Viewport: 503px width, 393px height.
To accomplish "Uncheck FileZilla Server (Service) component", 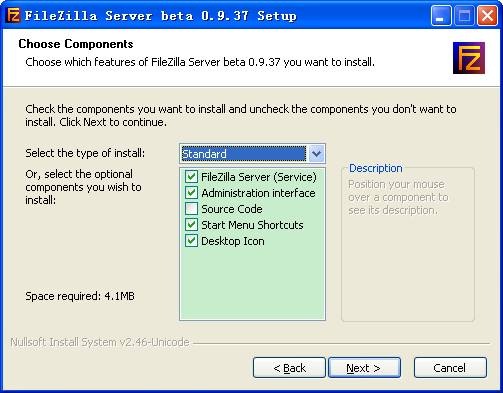I will point(191,177).
